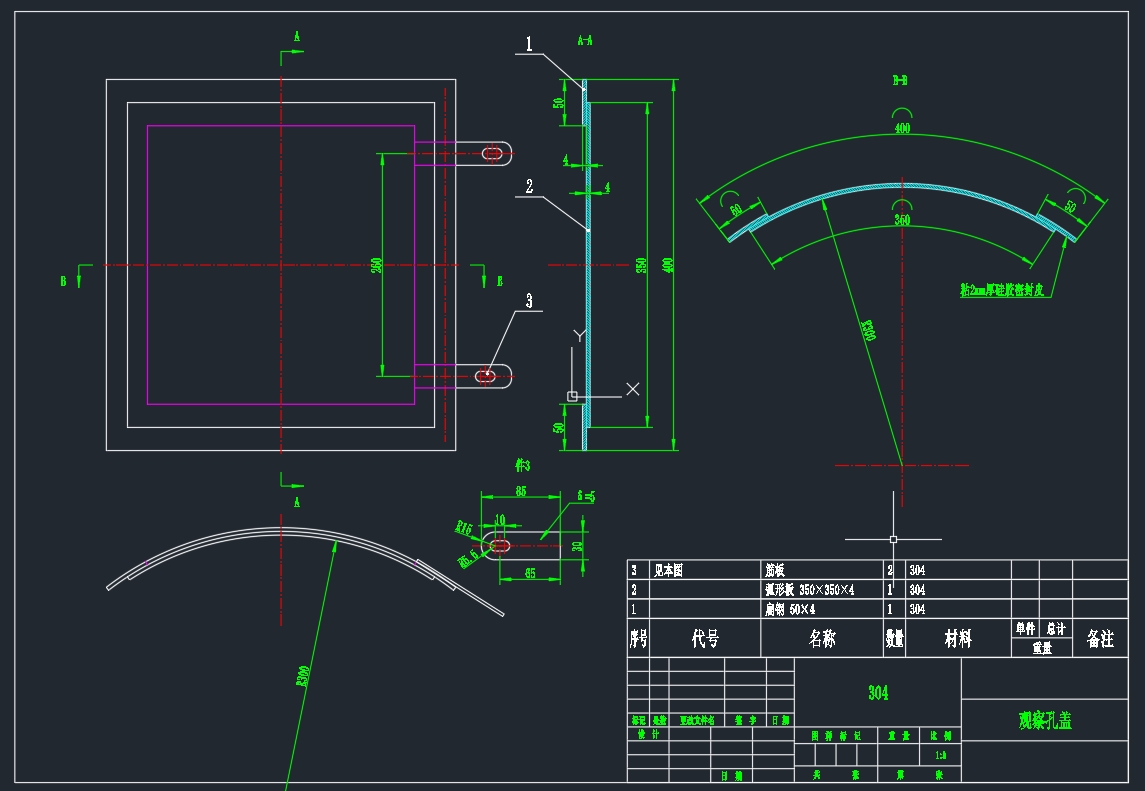Image resolution: width=1145 pixels, height=791 pixels.
Task: Click the 更改文件名 revision label
Action: pos(697,720)
